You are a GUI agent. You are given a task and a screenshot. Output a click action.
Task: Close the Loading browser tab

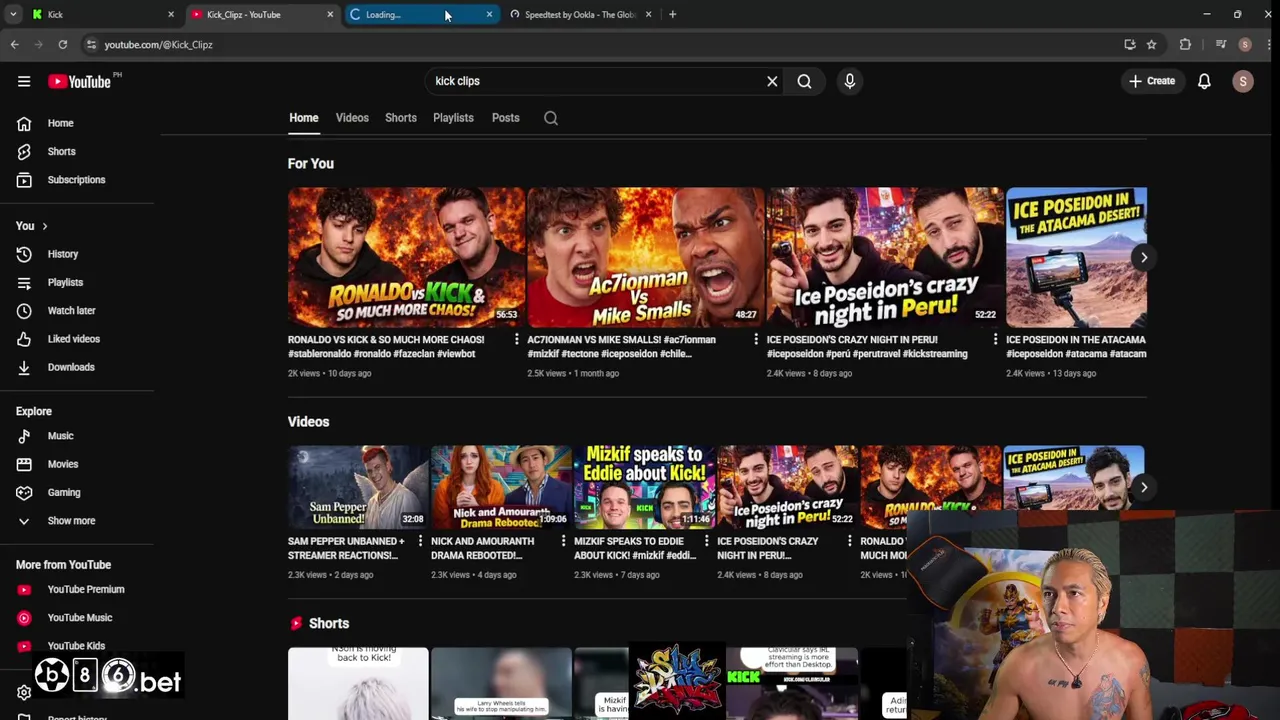pyautogui.click(x=489, y=14)
